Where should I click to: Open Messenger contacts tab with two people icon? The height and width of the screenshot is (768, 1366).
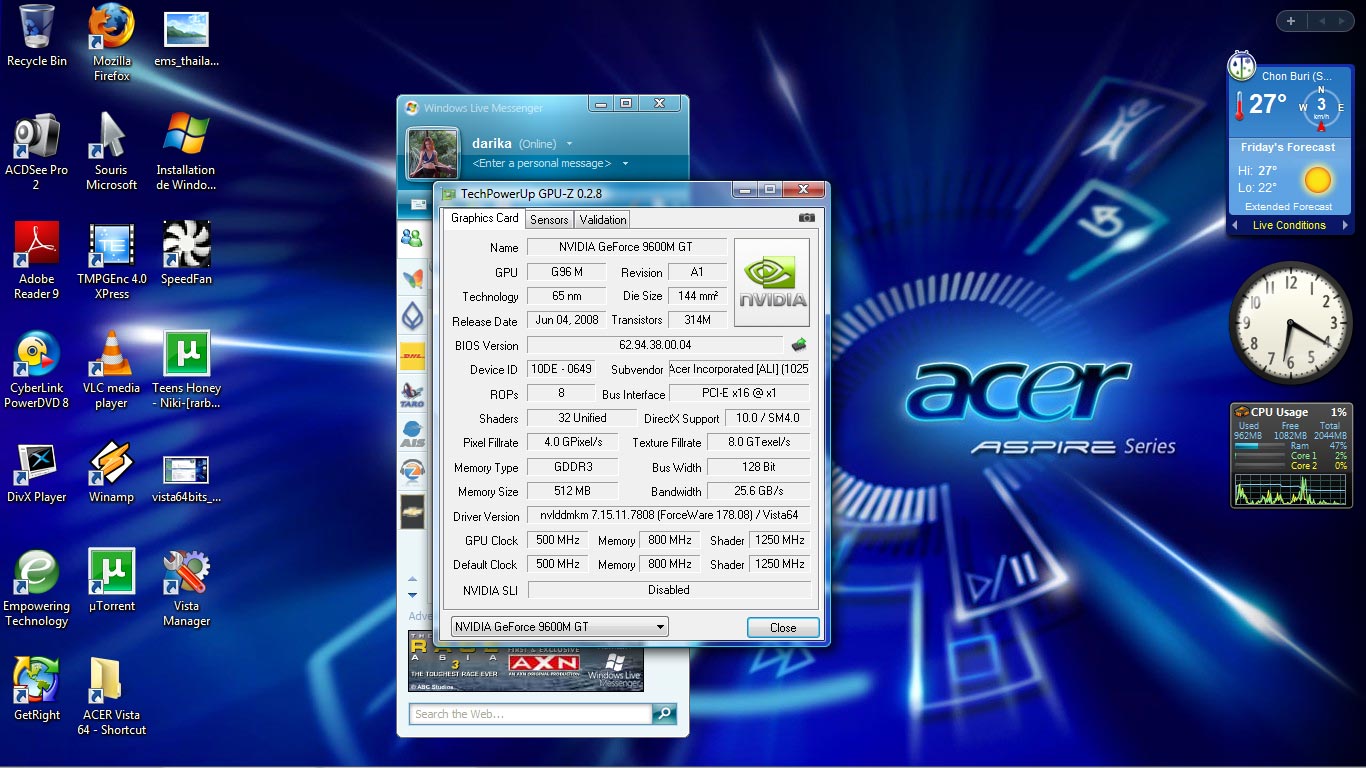412,237
